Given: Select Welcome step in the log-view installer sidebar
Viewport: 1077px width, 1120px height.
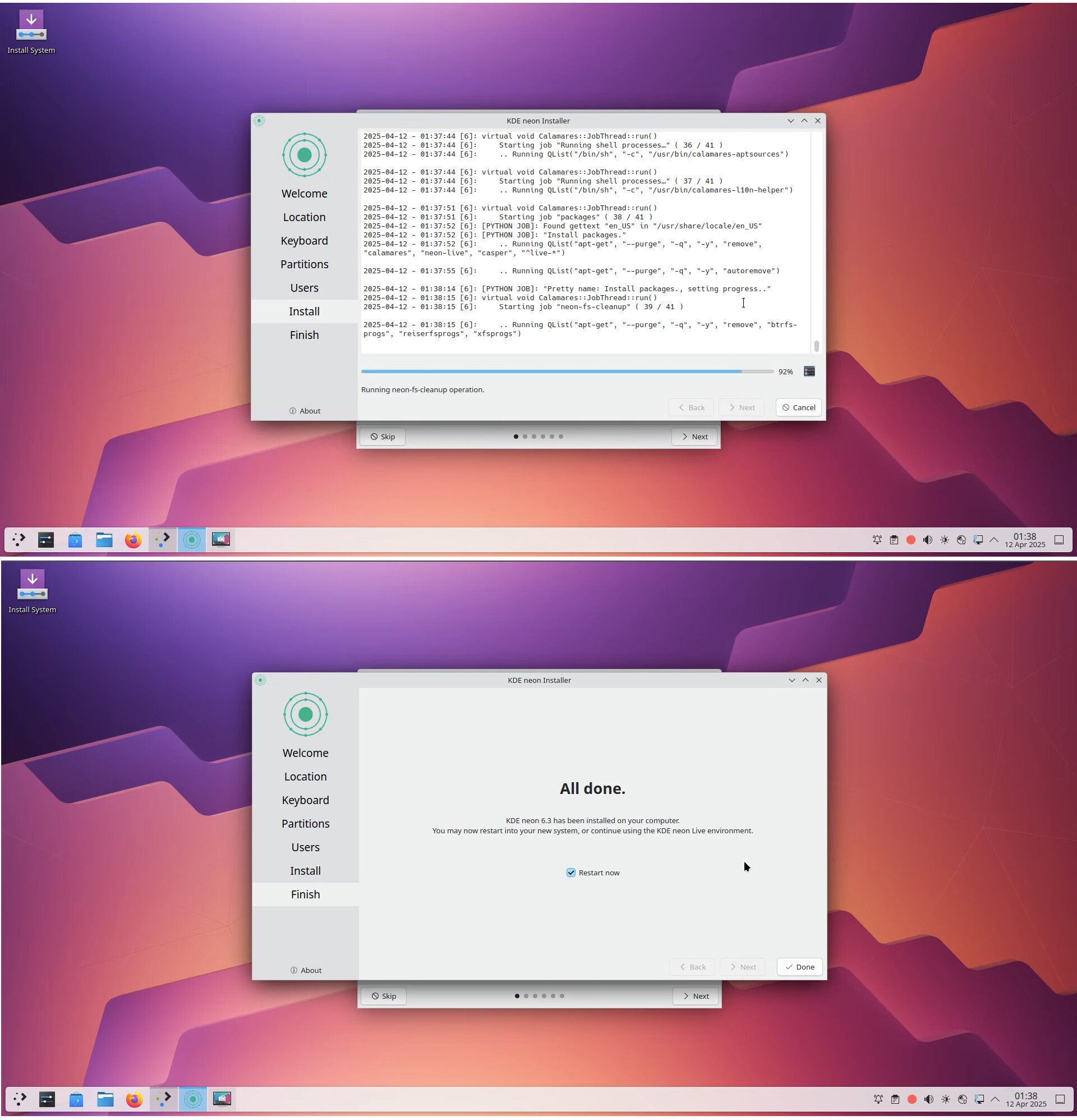Looking at the screenshot, I should [304, 194].
